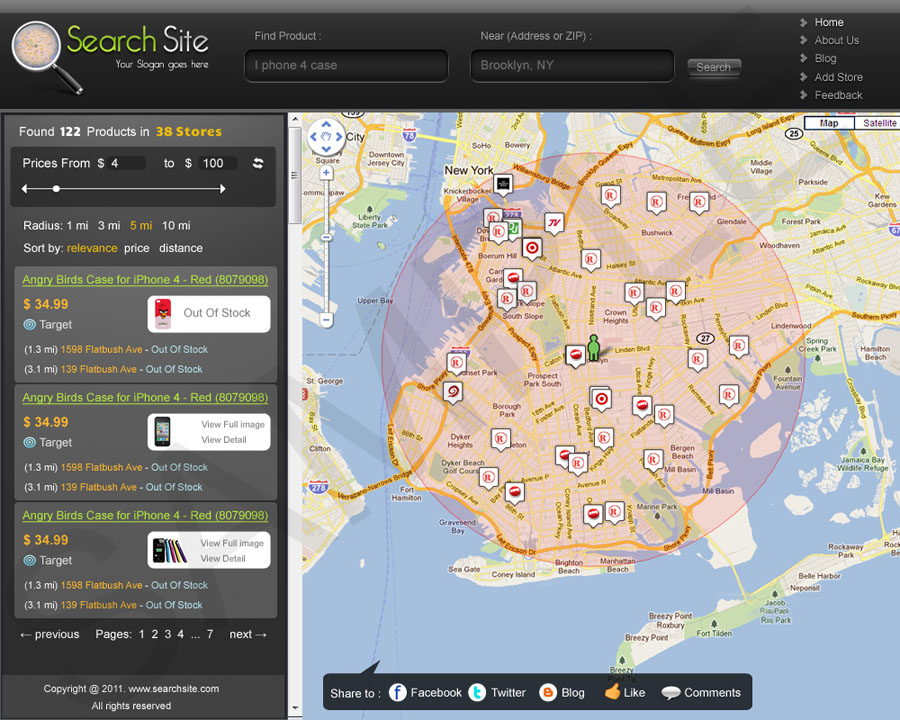The width and height of the screenshot is (900, 720).
Task: Click the right arrow end of price slider
Action: (223, 188)
